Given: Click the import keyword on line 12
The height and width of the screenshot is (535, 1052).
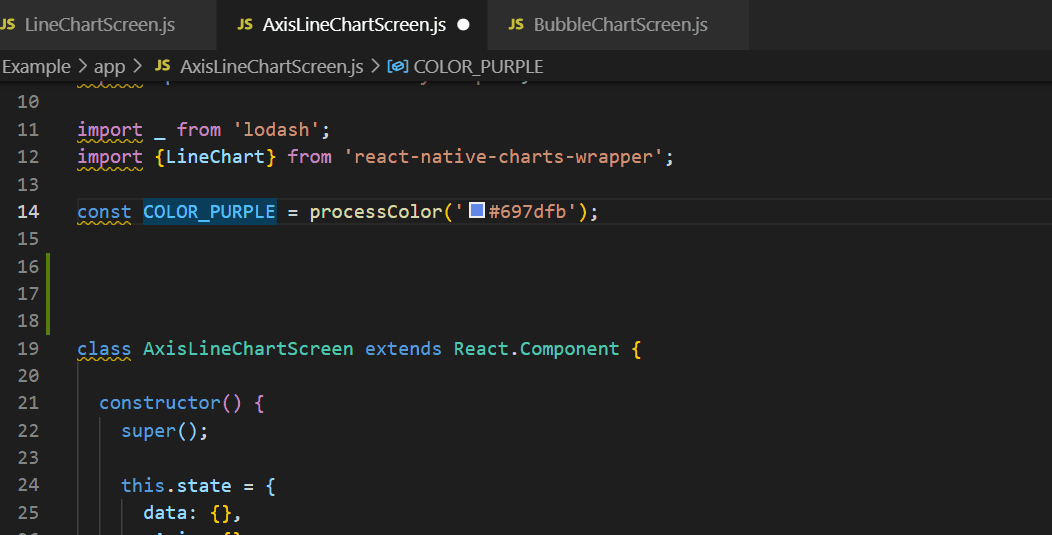Looking at the screenshot, I should coord(109,156).
